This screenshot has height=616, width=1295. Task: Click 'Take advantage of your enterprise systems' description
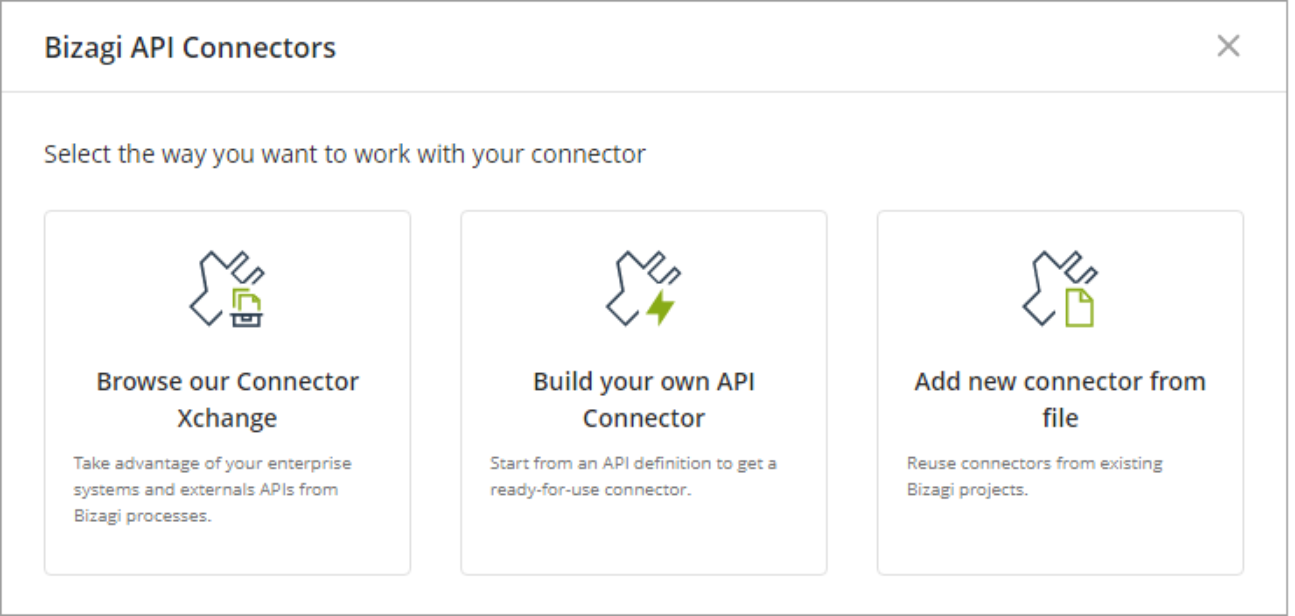(213, 490)
